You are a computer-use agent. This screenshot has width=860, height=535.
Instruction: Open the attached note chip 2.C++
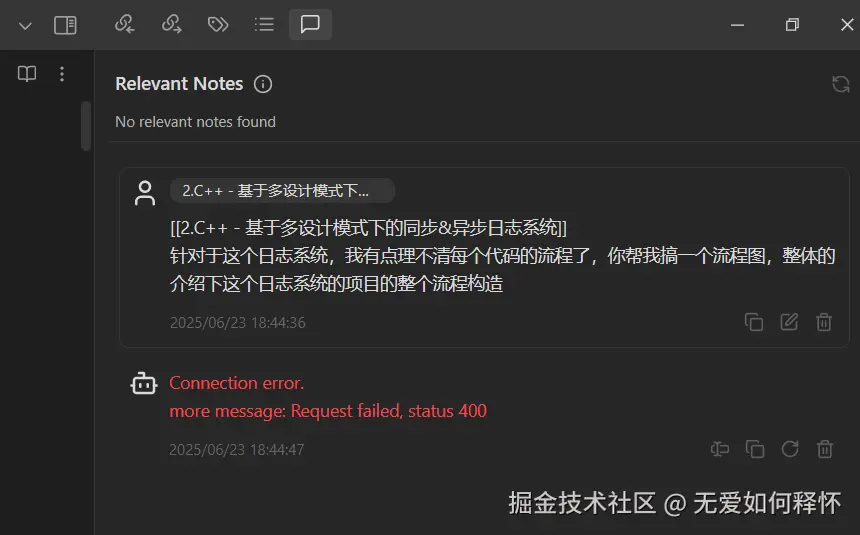click(x=282, y=190)
